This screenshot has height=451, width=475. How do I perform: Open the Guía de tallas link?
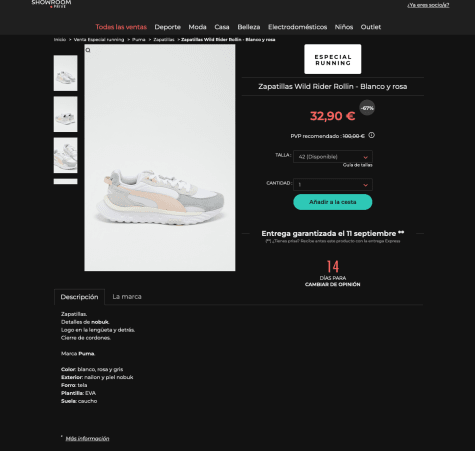pyautogui.click(x=358, y=165)
